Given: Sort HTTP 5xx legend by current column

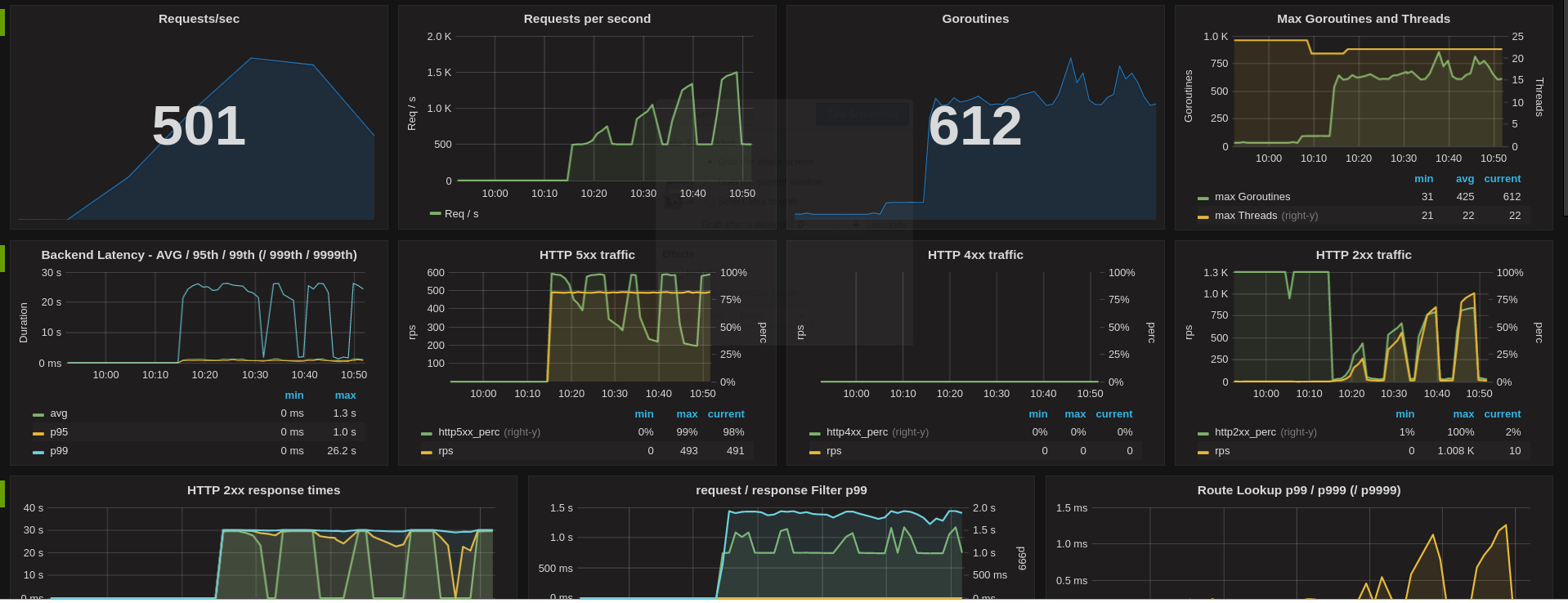Looking at the screenshot, I should tap(726, 414).
